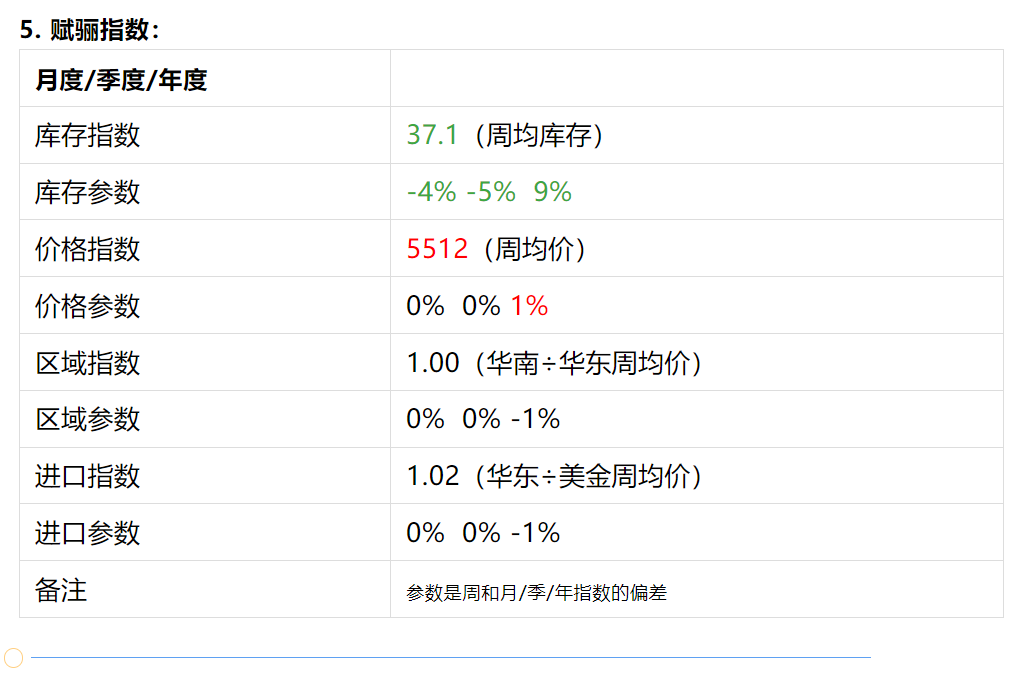Click the "备注" row label
The width and height of the screenshot is (1027, 689).
[x=61, y=591]
